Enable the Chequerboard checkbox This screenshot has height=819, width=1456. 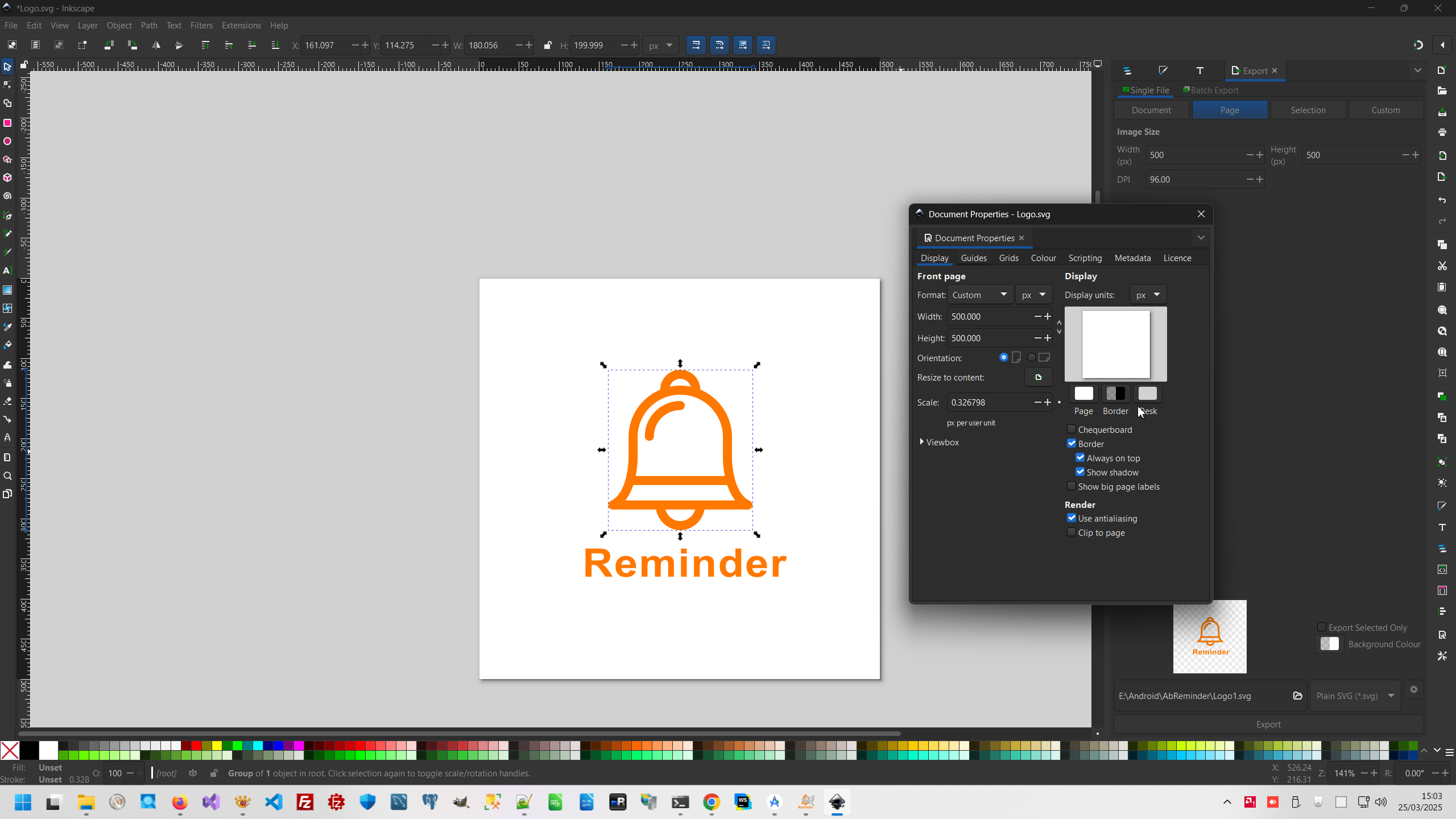pos(1072,429)
